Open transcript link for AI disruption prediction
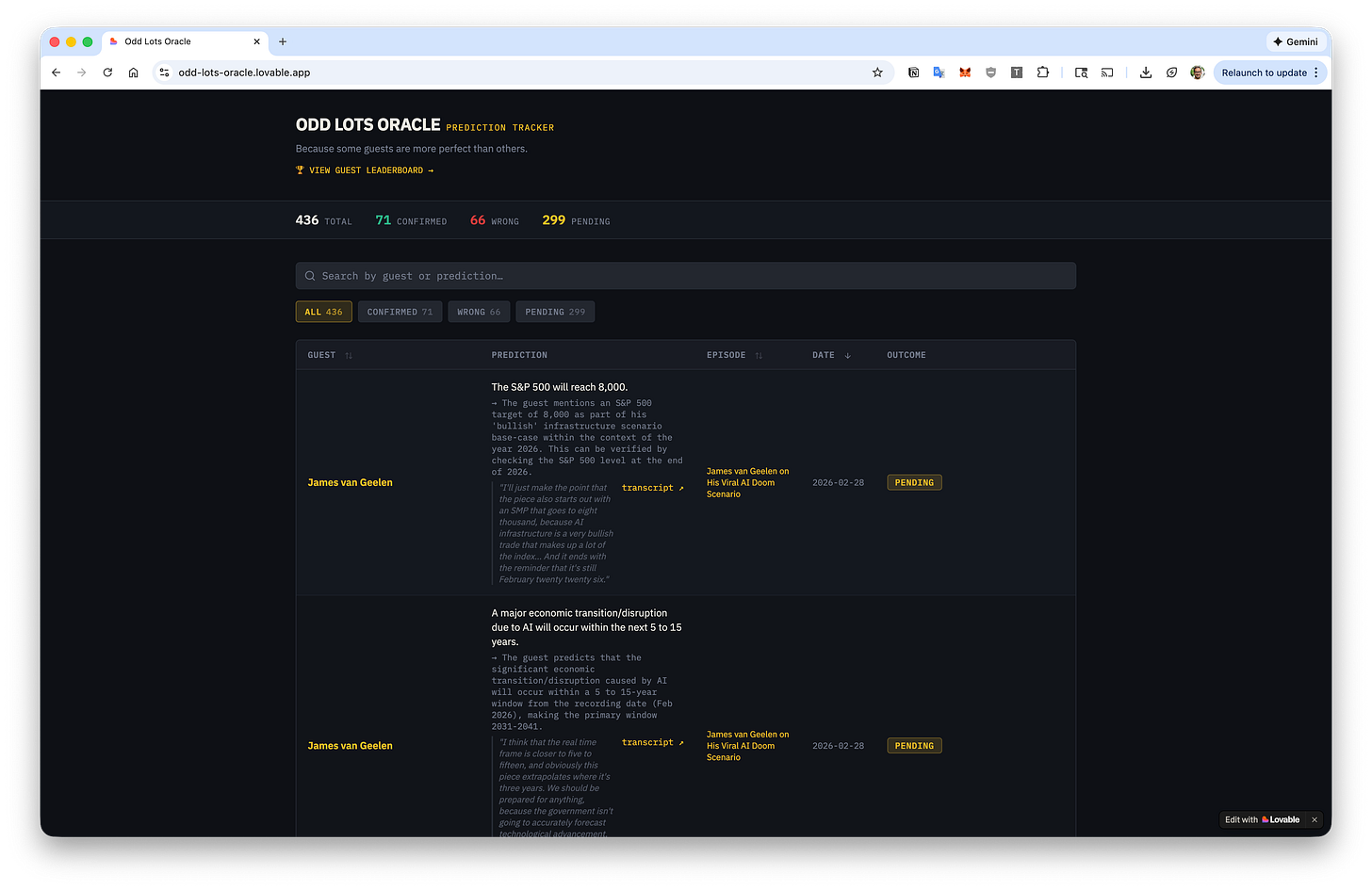This screenshot has height=890, width=1372. point(653,742)
